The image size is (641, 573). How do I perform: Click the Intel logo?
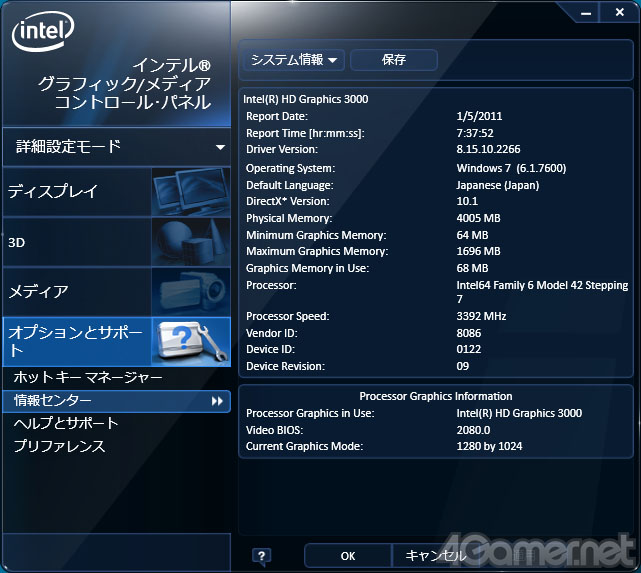pyautogui.click(x=43, y=31)
